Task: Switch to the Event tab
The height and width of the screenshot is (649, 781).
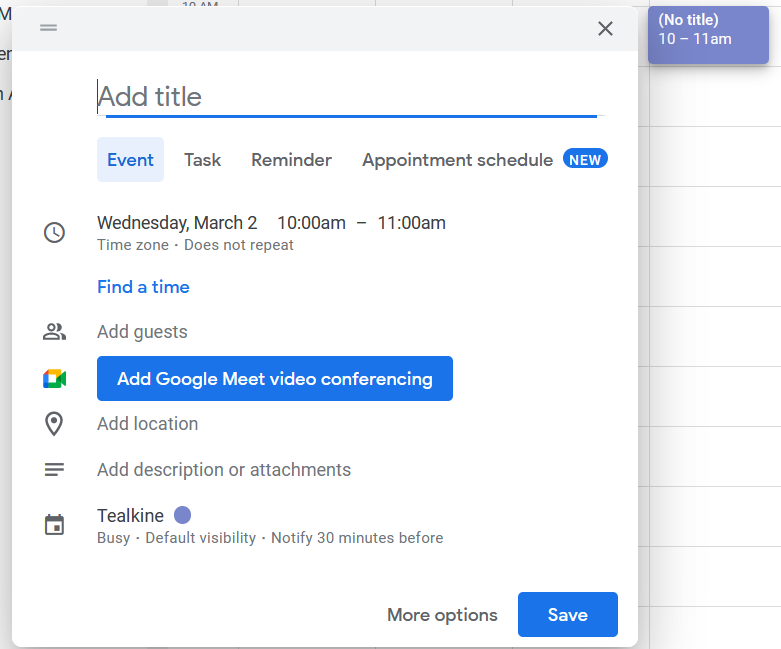Action: coord(130,160)
